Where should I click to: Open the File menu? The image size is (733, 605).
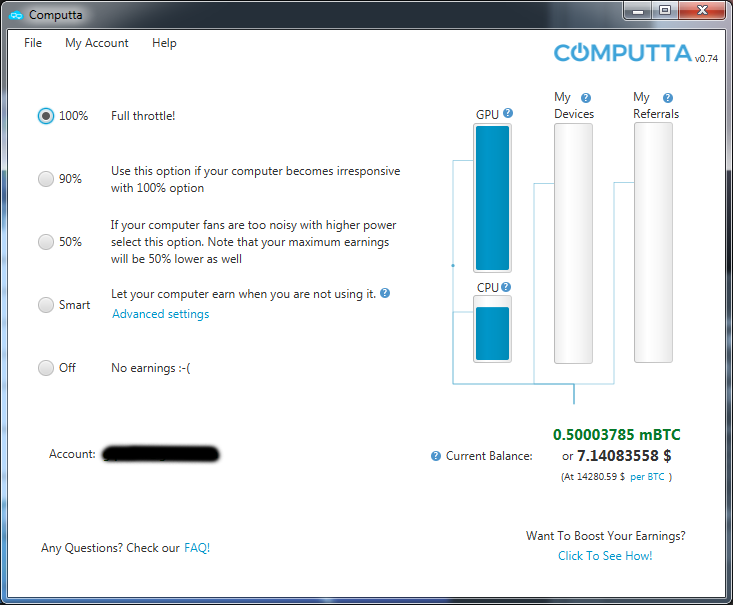point(33,43)
